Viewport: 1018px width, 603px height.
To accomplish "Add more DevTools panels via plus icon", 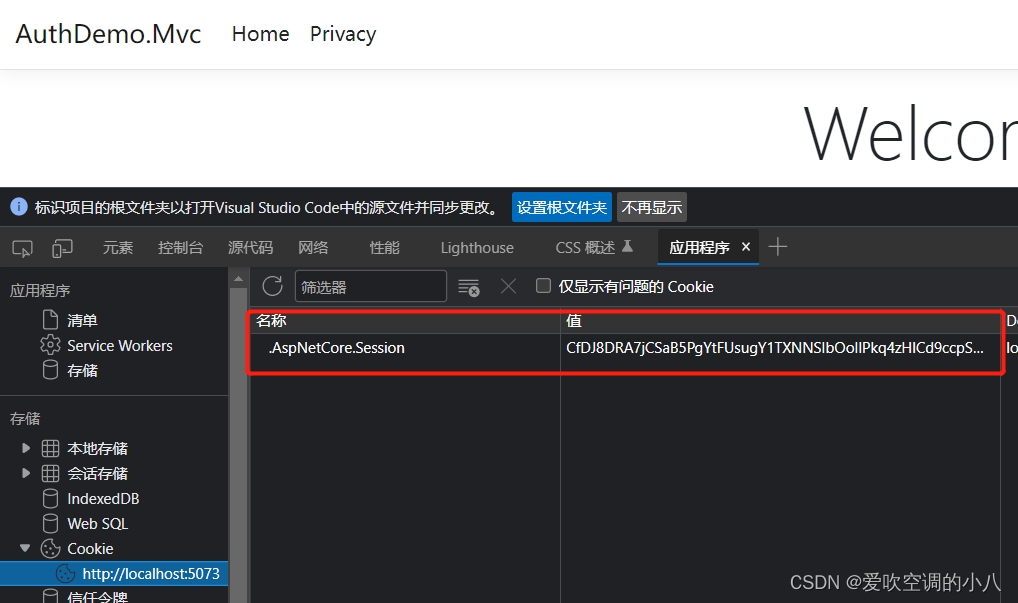I will pyautogui.click(x=777, y=246).
